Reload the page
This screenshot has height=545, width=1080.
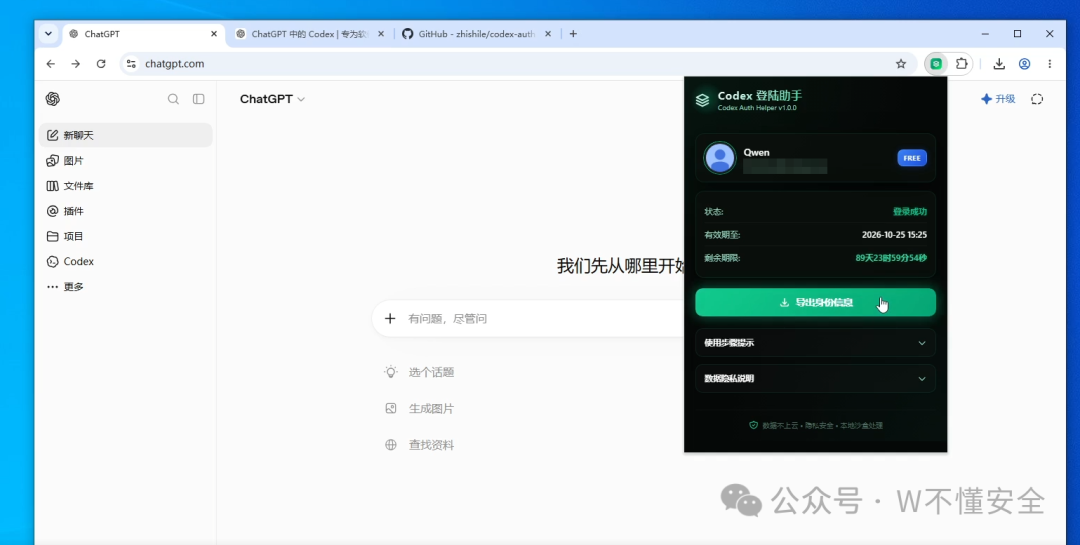(x=101, y=63)
